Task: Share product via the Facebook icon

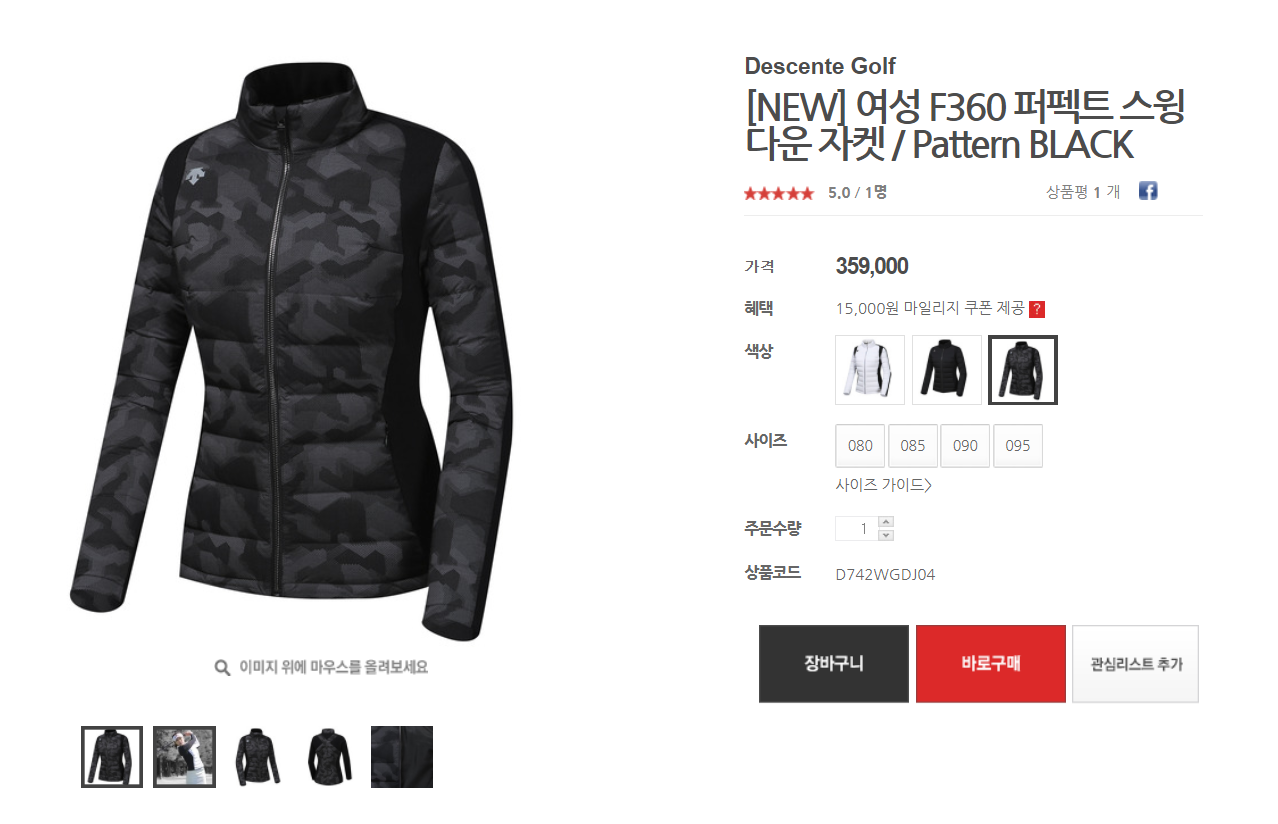Action: click(1148, 191)
